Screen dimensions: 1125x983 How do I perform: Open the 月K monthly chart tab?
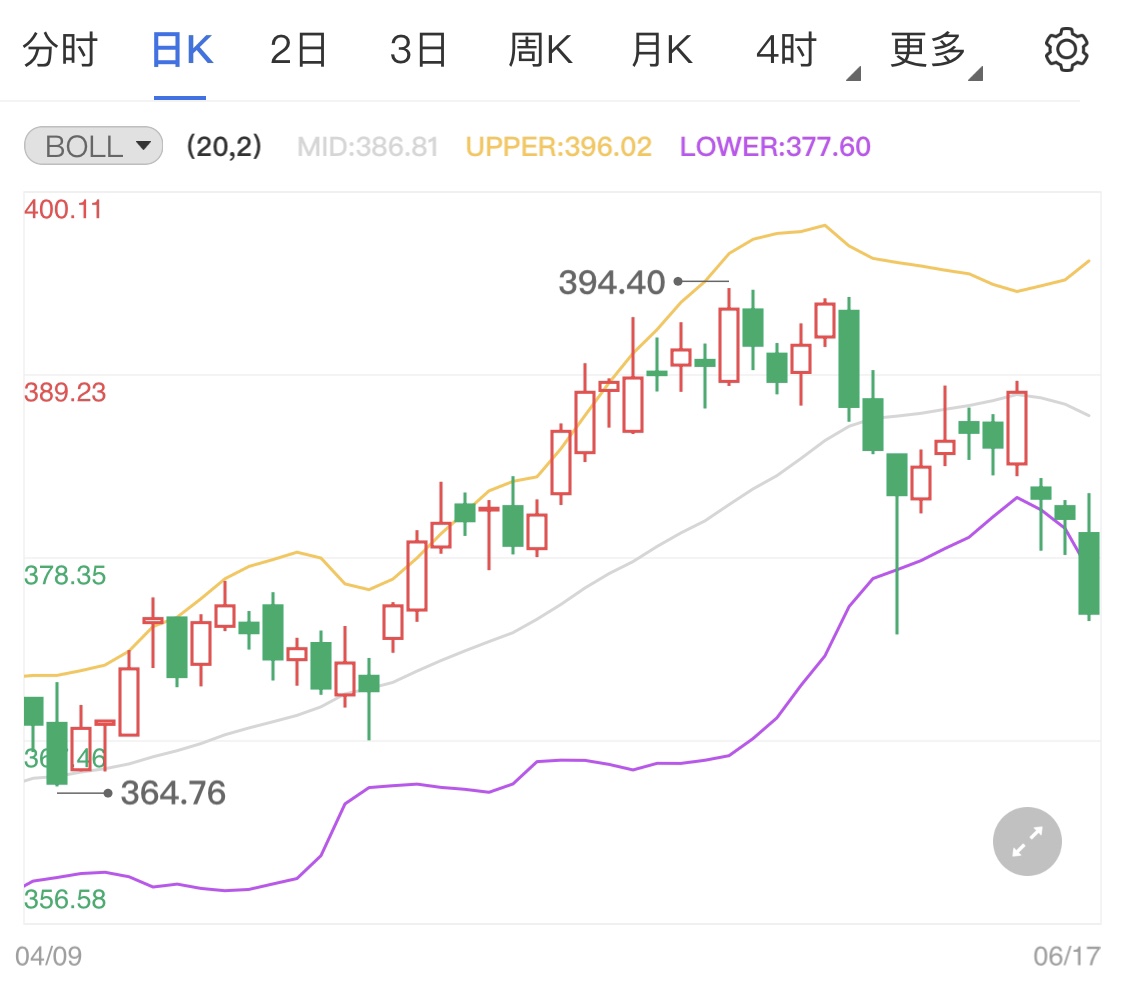[662, 50]
